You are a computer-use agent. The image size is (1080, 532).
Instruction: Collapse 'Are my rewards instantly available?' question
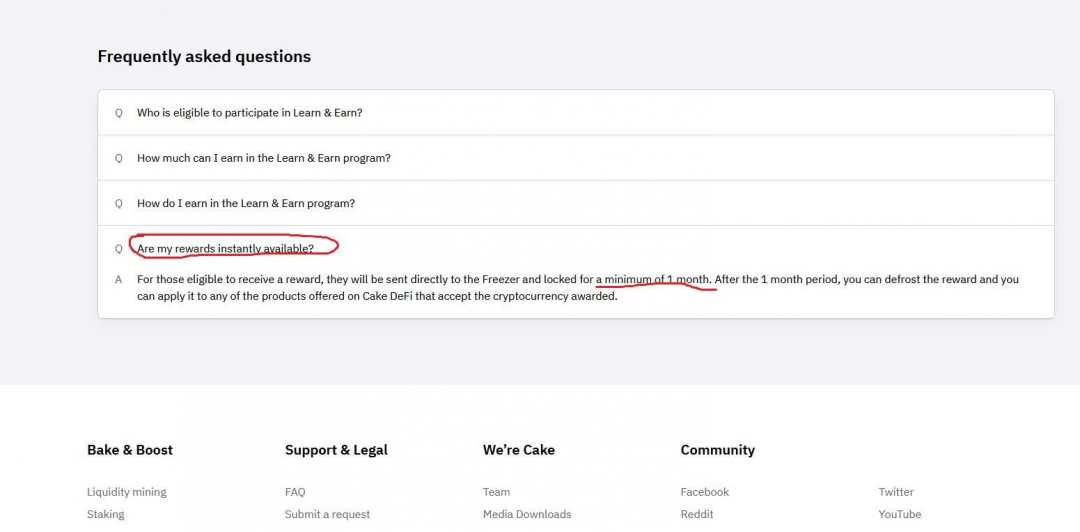[x=225, y=248]
